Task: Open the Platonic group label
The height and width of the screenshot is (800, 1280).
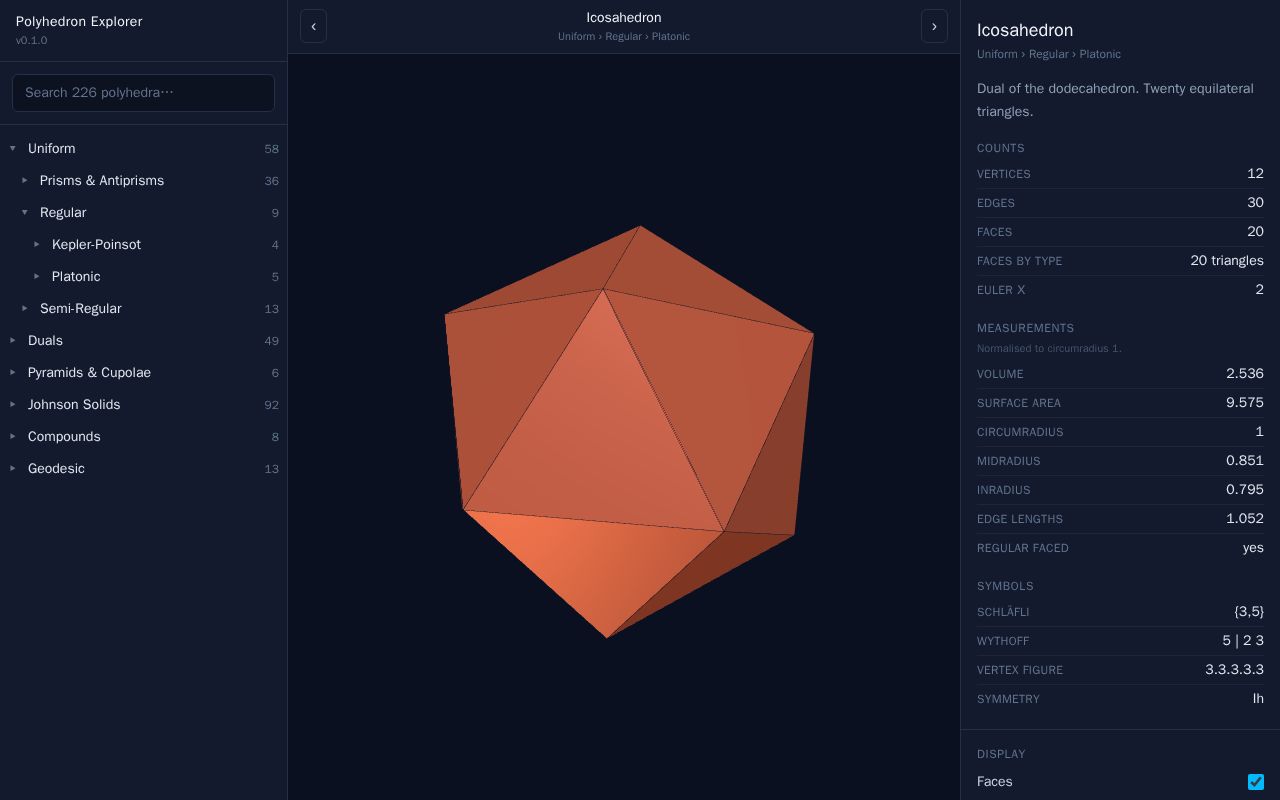Action: pyautogui.click(x=76, y=277)
